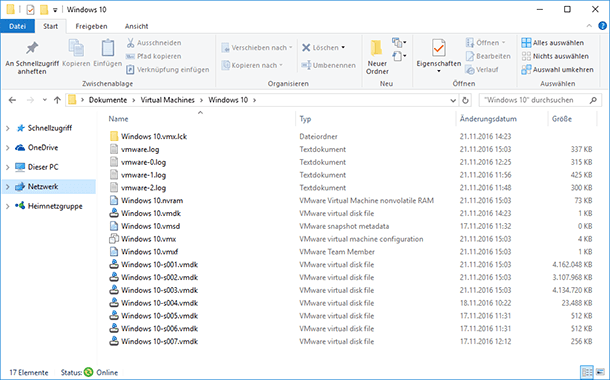Screen dimensions: 610x380
Task: Open the easy access dropdown icon
Action: click(x=399, y=56)
